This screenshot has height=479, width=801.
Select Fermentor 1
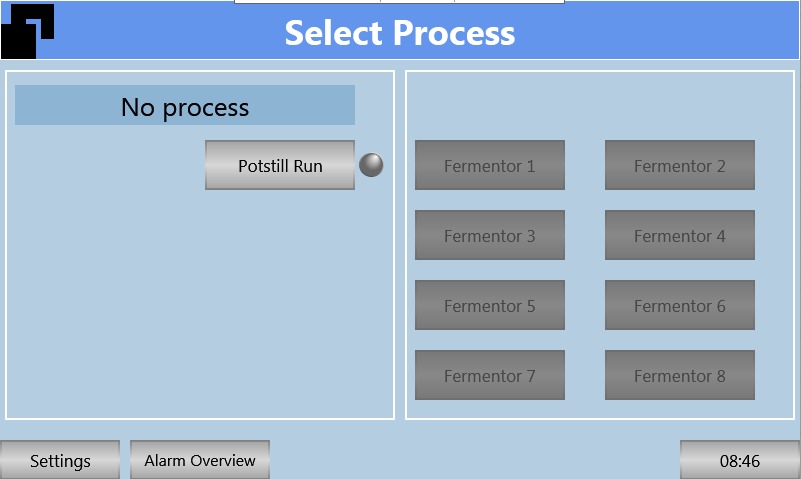pos(490,165)
